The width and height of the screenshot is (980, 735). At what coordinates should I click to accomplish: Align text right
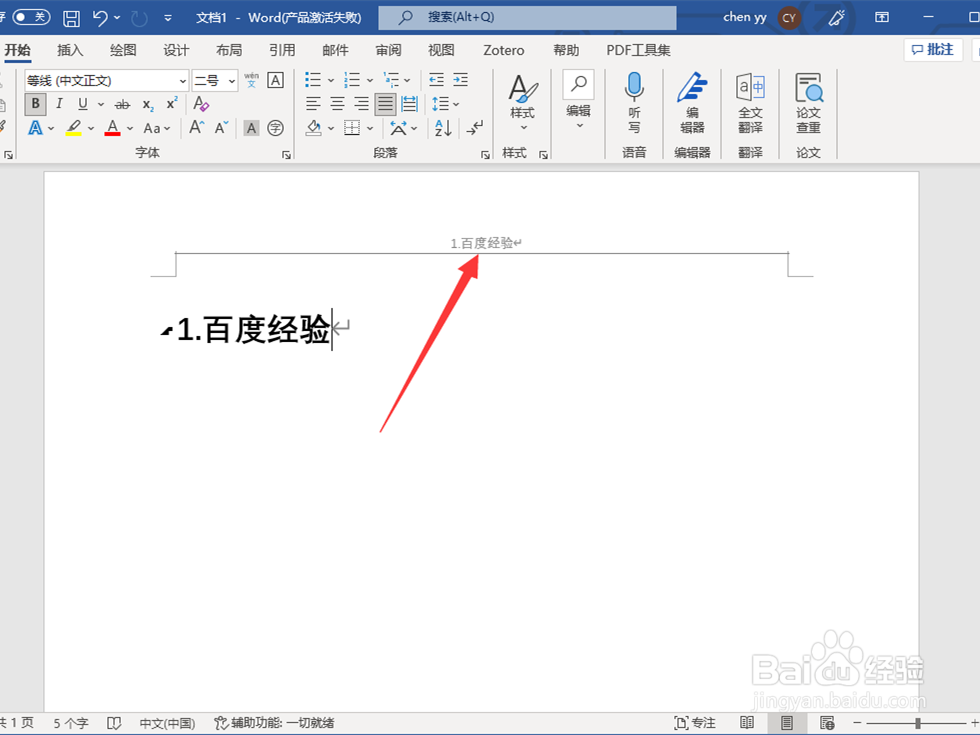pos(361,104)
